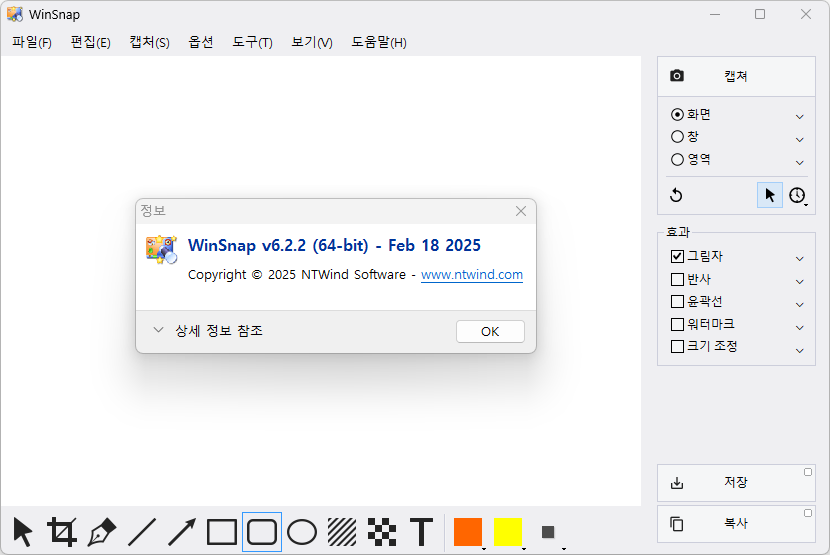Select the arrow pointer tool in bottom toolbar

coord(23,532)
